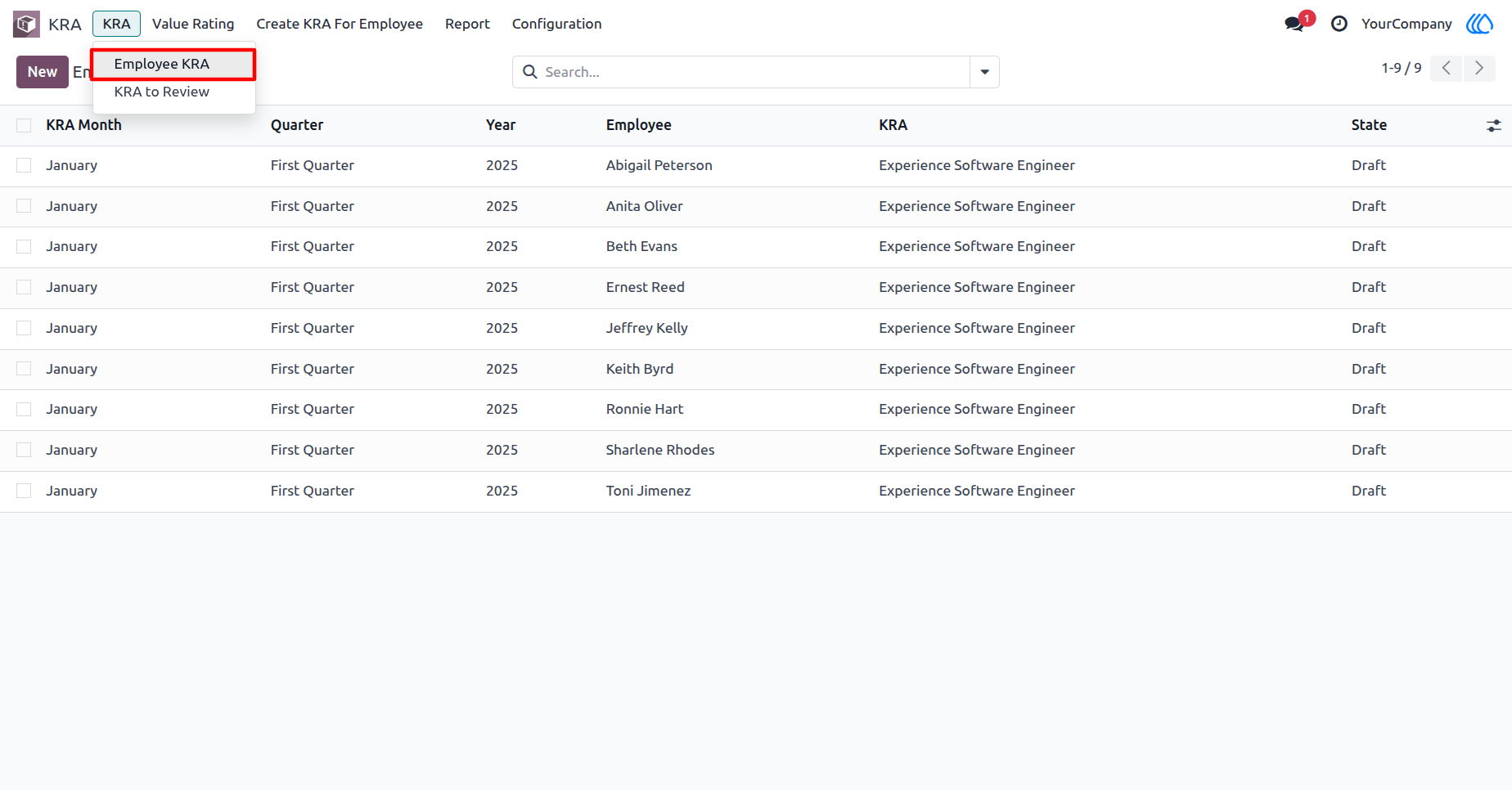Click the YourCompany switcher
The height and width of the screenshot is (790, 1512).
click(1406, 24)
